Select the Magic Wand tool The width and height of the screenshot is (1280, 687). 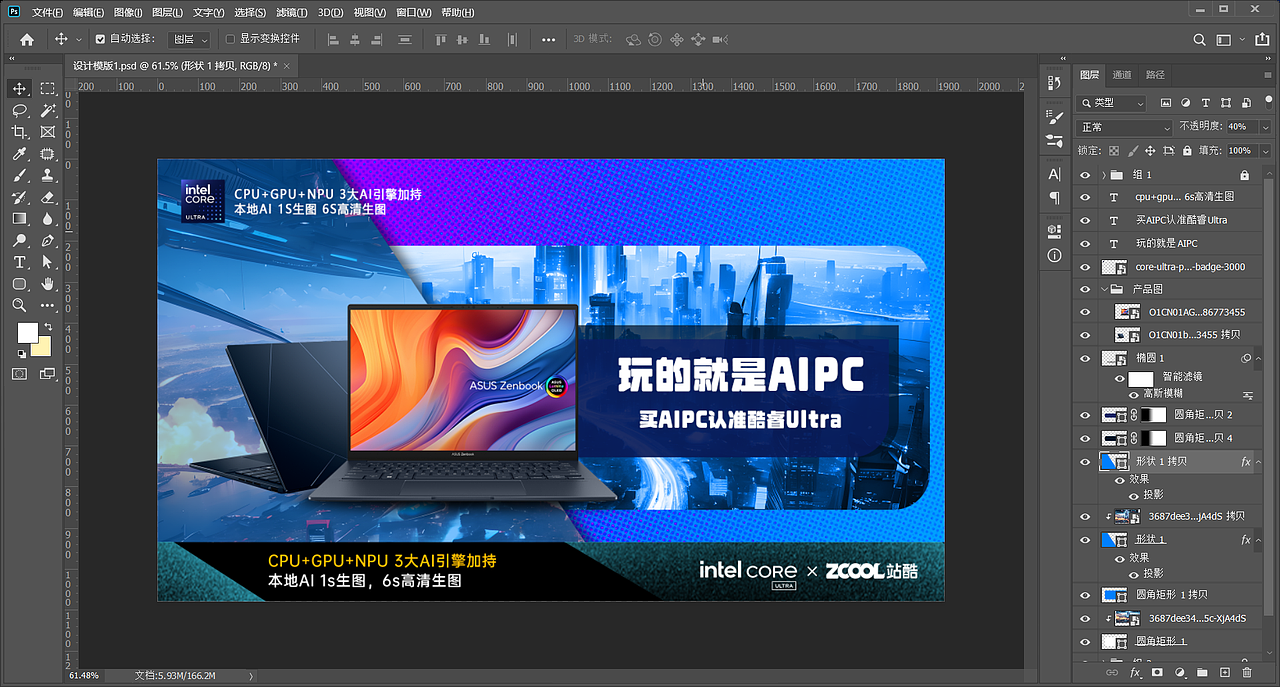tap(47, 111)
